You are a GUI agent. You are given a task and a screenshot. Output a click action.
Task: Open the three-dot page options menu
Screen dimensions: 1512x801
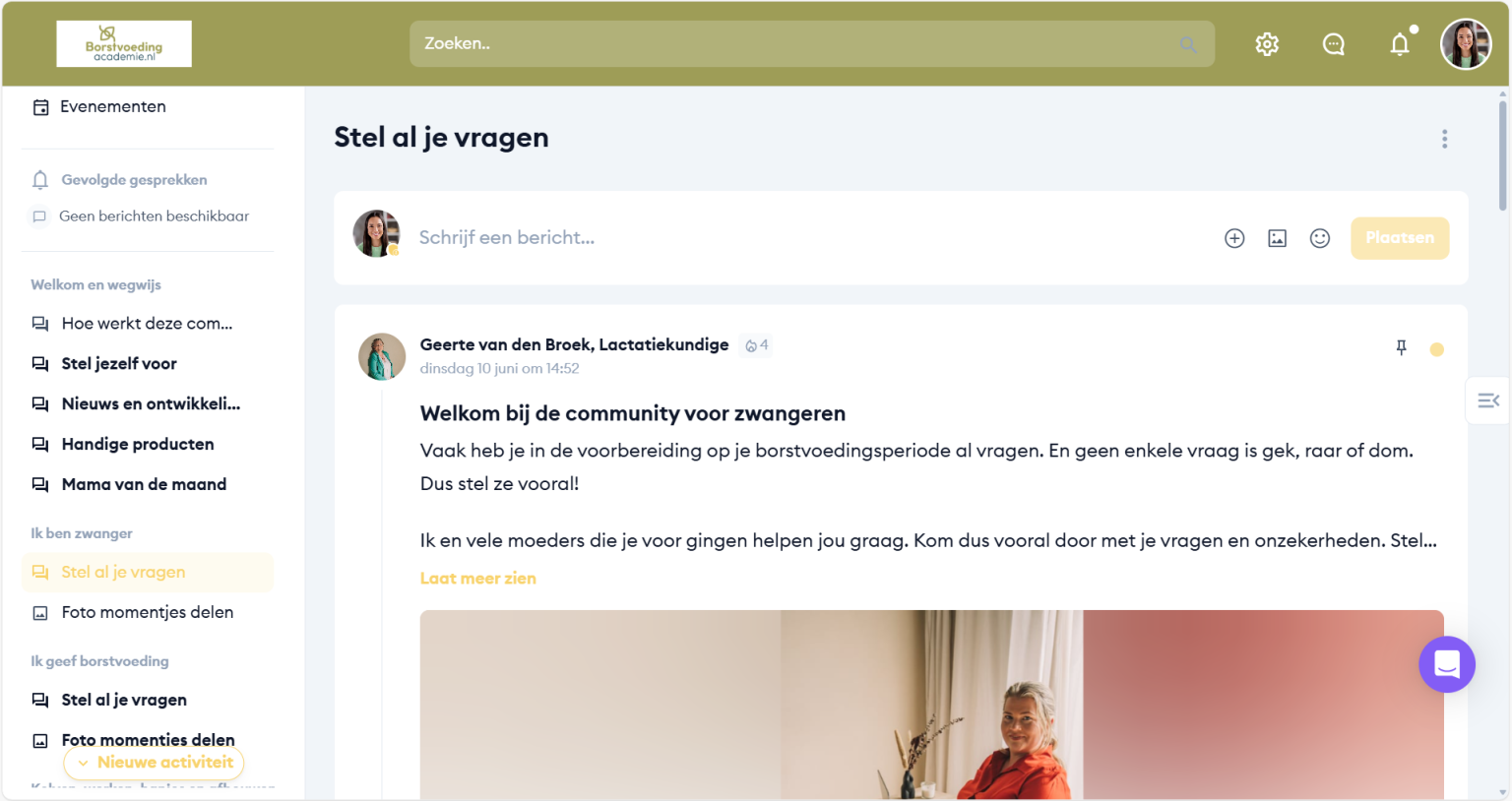pos(1444,139)
